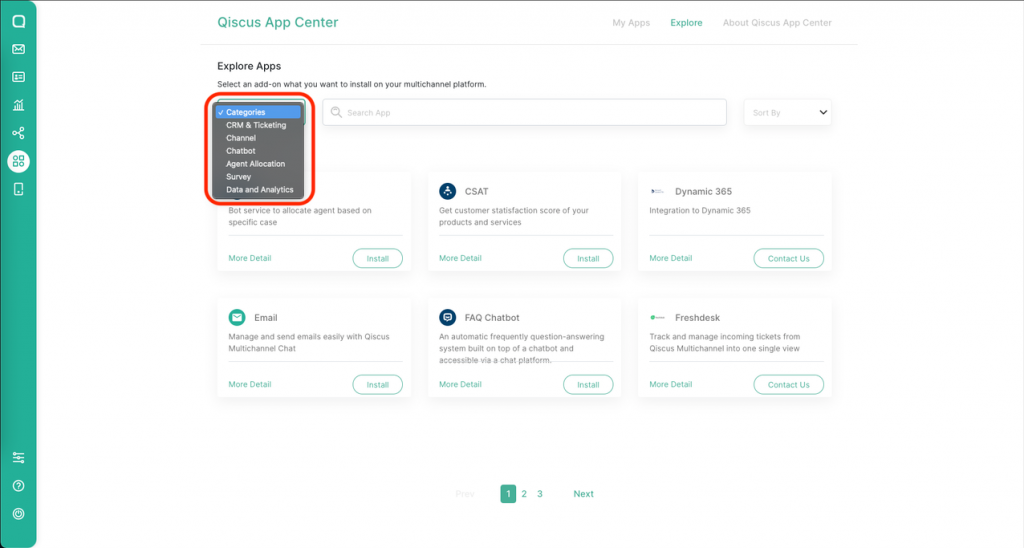Choose the Survey category
The height and width of the screenshot is (548, 1024).
259,177
